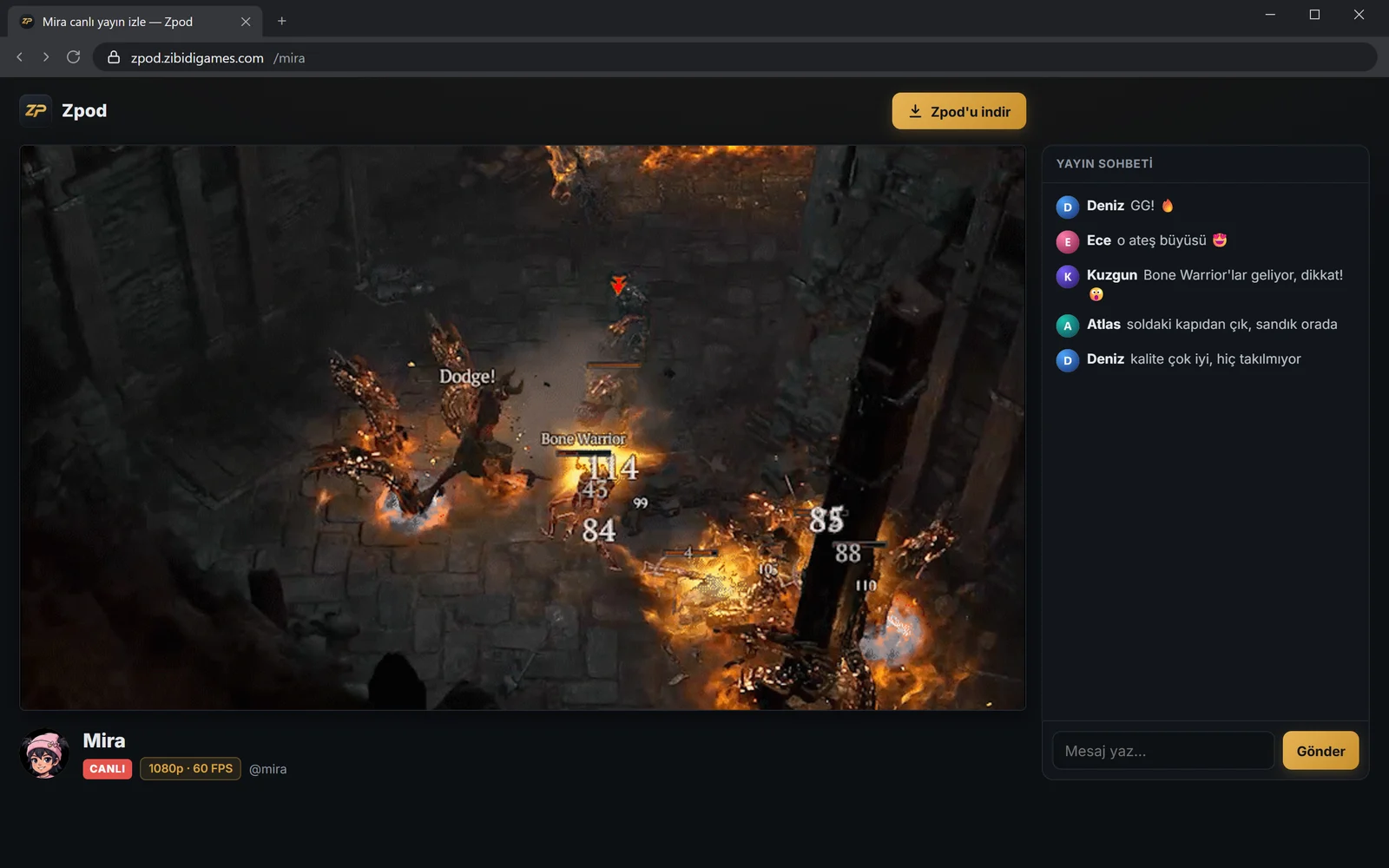Click the message 'soldaki kapıdan çık, sandık orada'

pyautogui.click(x=1232, y=325)
